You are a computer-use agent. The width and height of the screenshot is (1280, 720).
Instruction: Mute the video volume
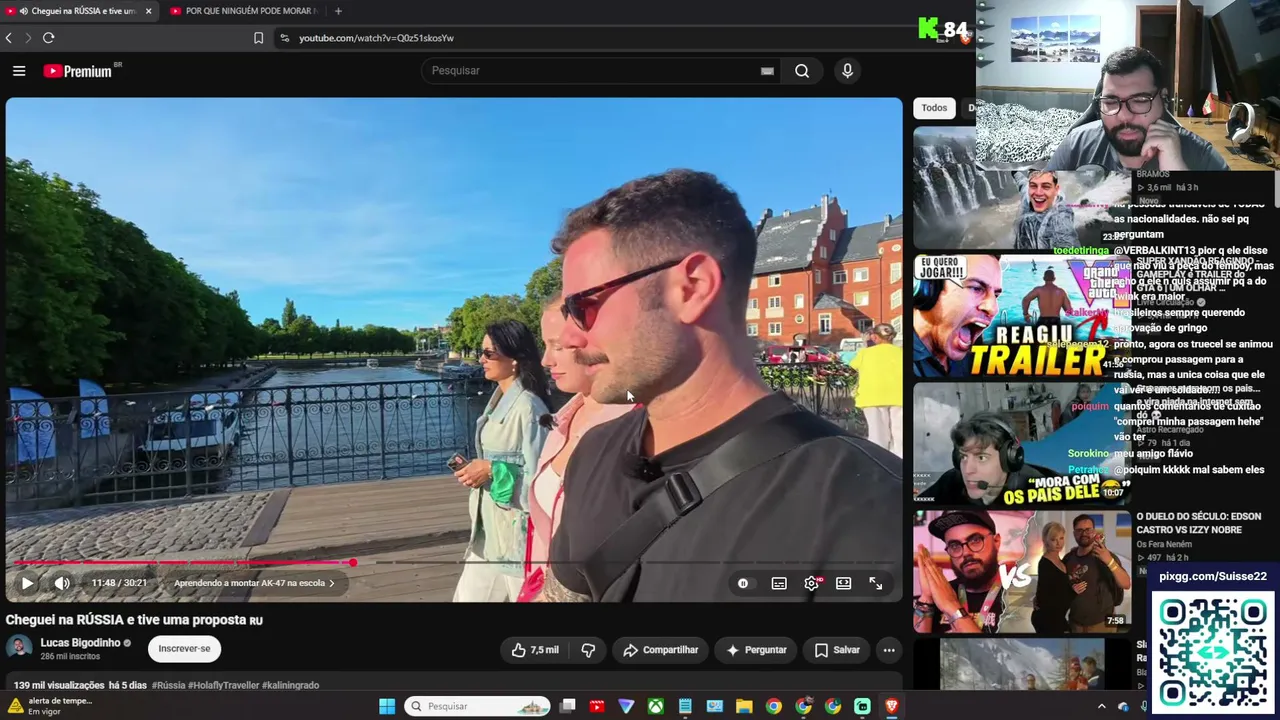coord(62,583)
